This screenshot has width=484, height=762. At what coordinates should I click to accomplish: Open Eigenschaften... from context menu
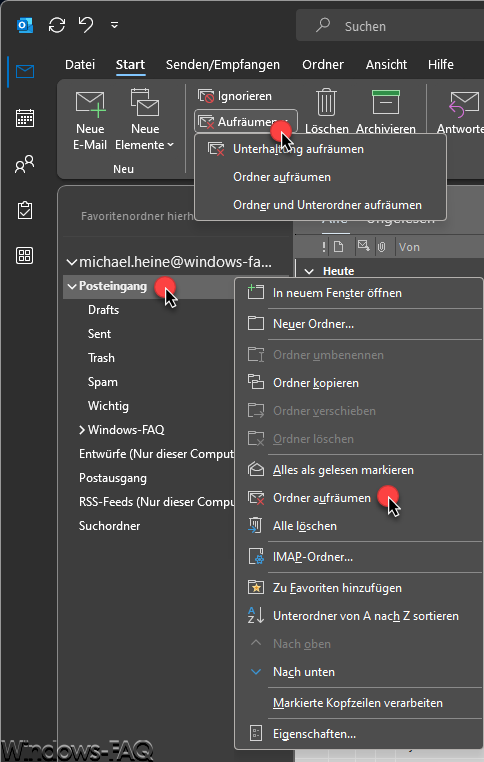tap(359, 734)
